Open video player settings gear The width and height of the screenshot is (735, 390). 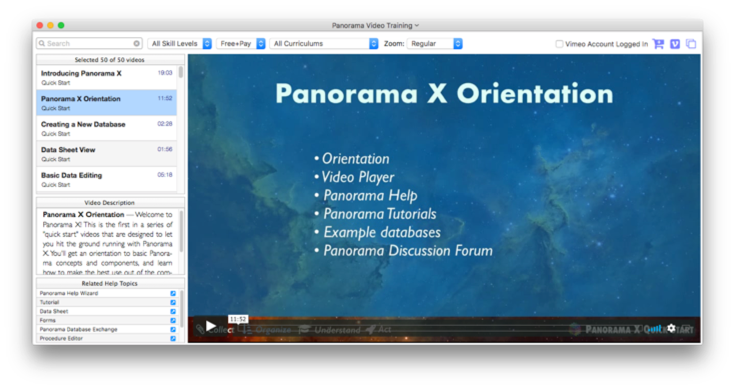pyautogui.click(x=671, y=328)
